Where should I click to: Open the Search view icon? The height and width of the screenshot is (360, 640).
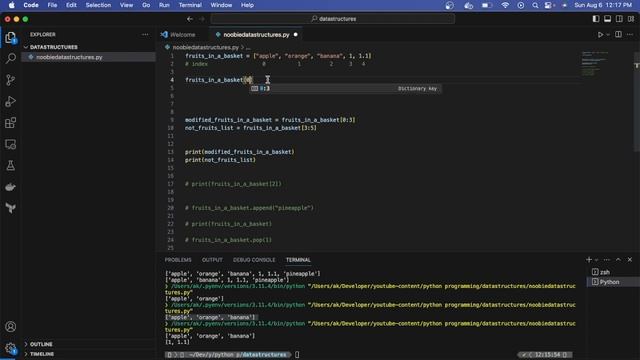(11, 58)
